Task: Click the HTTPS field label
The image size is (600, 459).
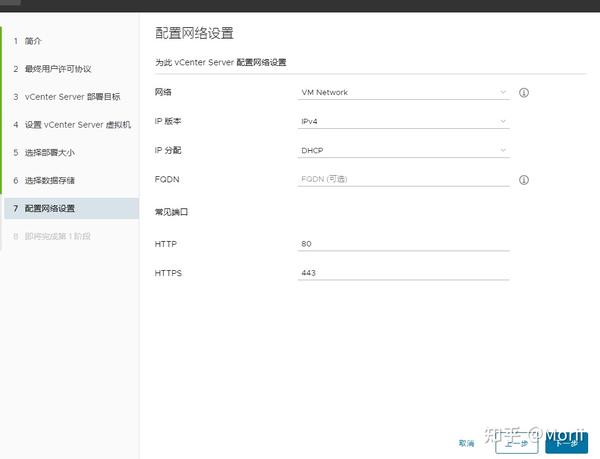Action: [168, 273]
